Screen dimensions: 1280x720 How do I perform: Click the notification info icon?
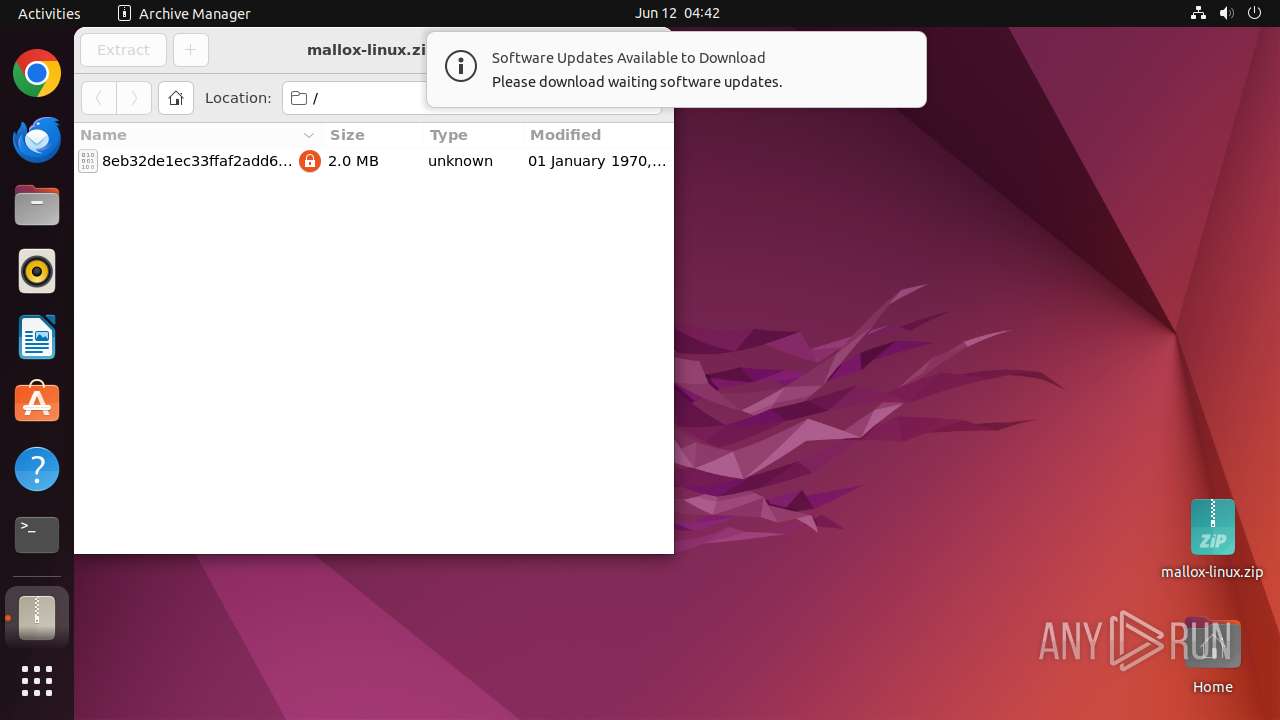[x=461, y=67]
